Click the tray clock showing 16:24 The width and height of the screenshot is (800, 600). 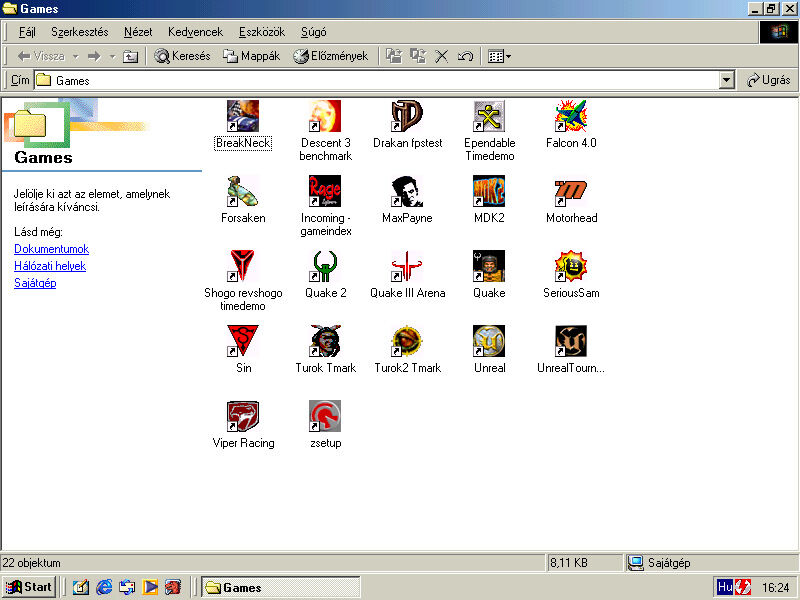point(775,588)
